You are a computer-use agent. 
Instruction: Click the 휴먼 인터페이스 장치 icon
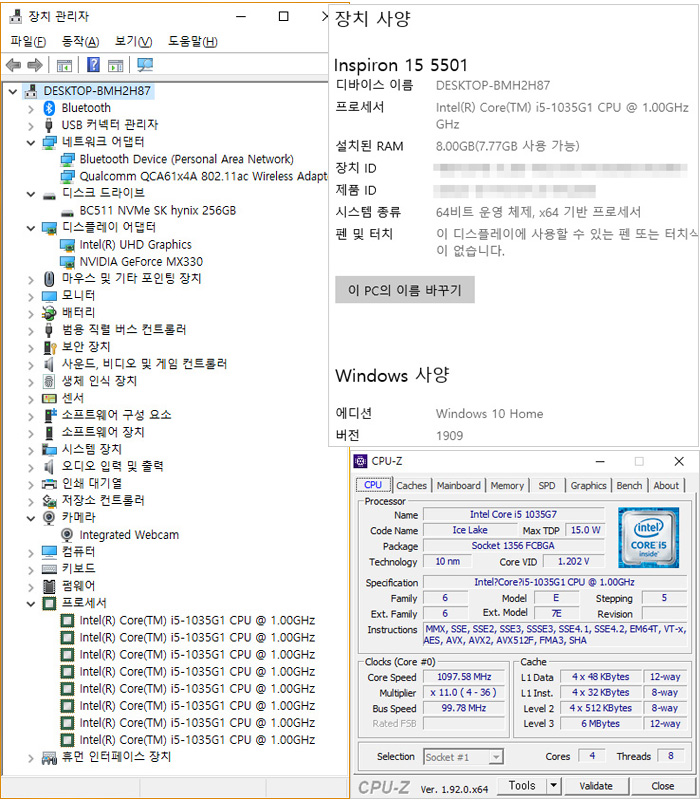(x=49, y=757)
